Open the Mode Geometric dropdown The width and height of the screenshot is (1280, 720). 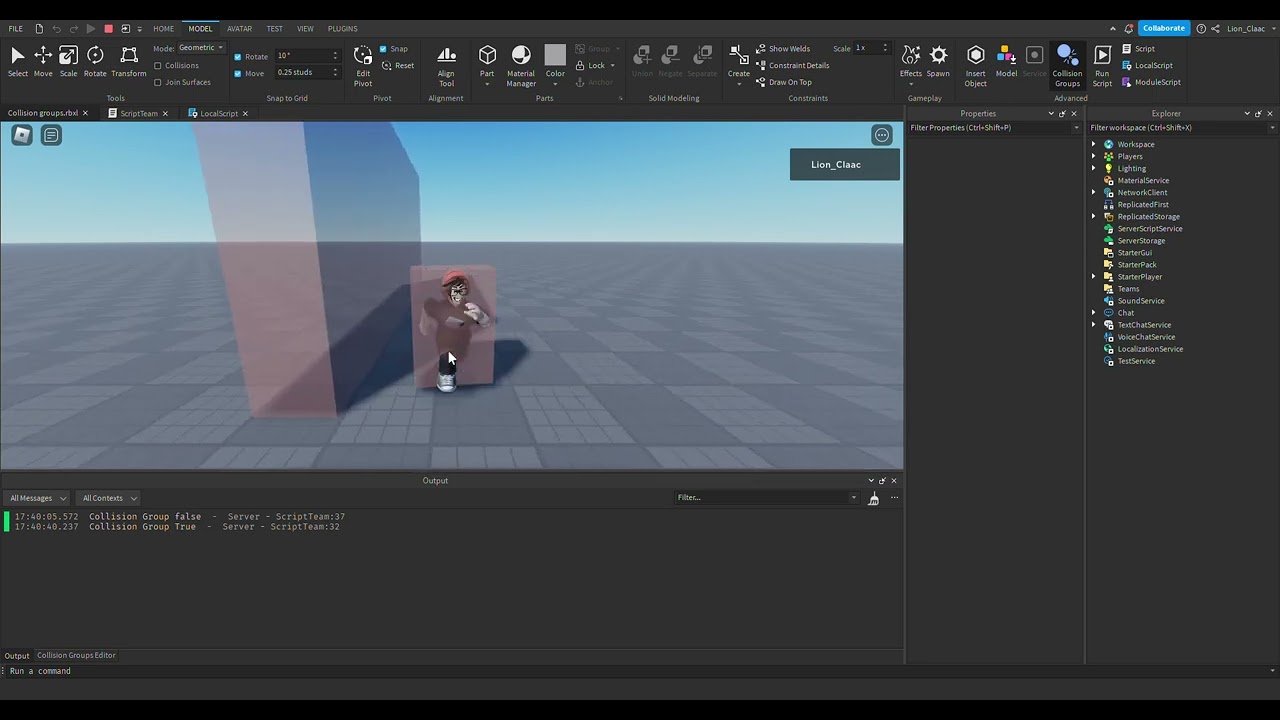[x=199, y=47]
